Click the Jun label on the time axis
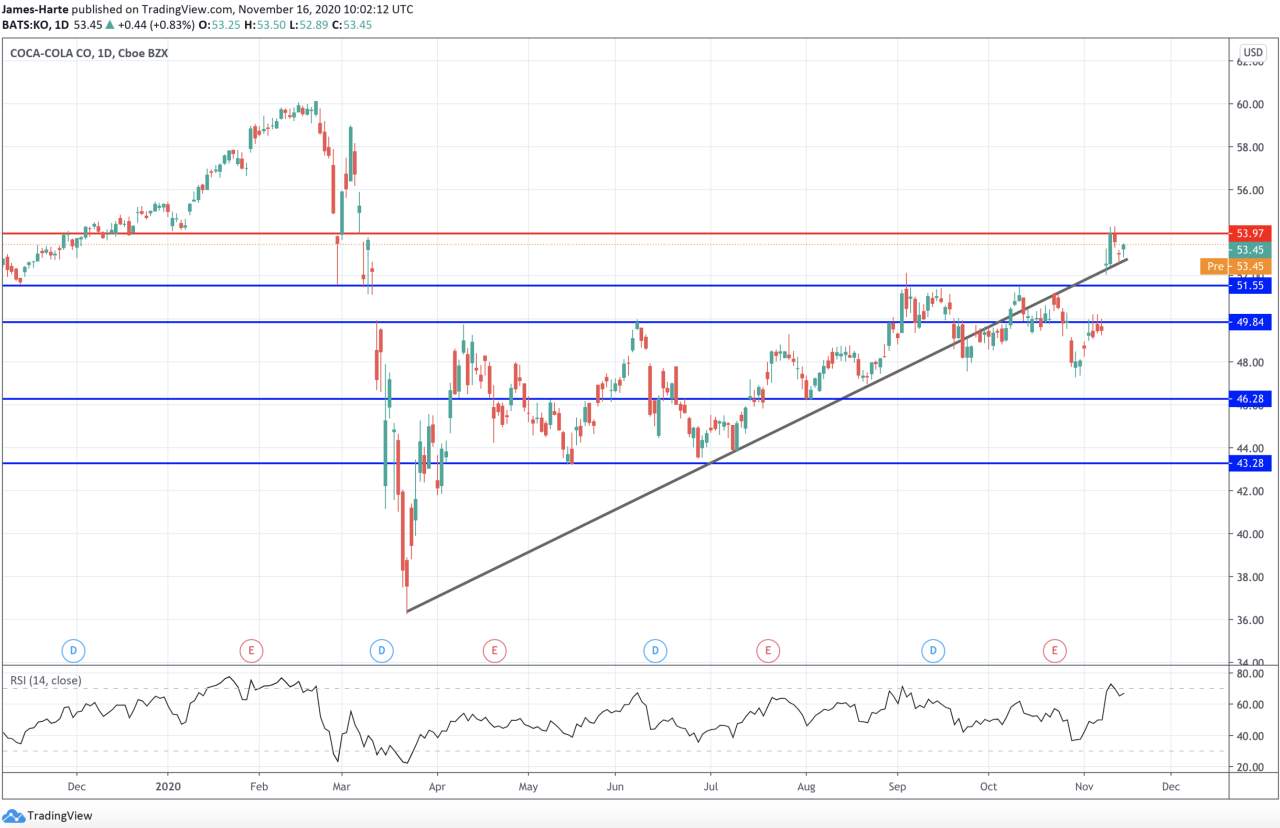The height and width of the screenshot is (828, 1280). click(x=613, y=787)
